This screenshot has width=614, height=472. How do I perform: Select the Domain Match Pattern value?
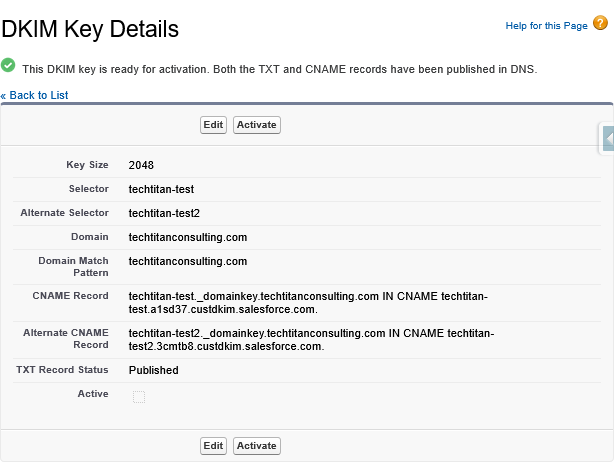click(188, 261)
